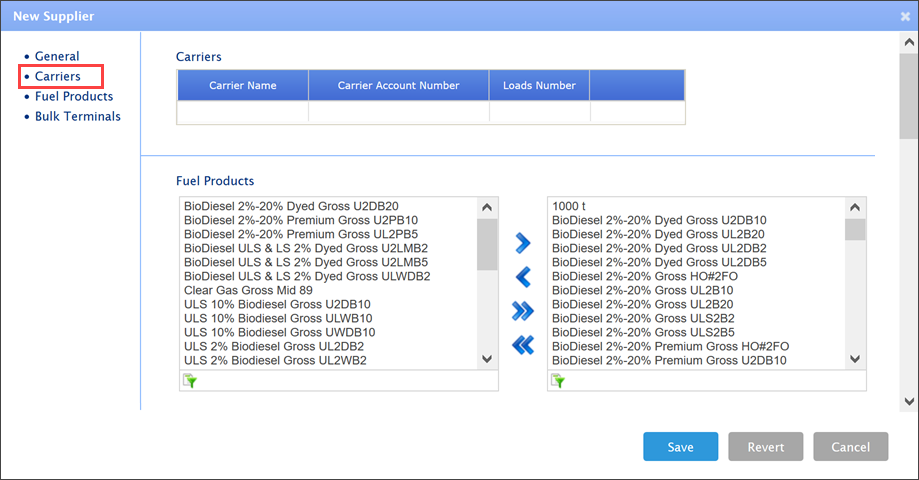
Task: Click the move selected right arrow
Action: point(522,243)
